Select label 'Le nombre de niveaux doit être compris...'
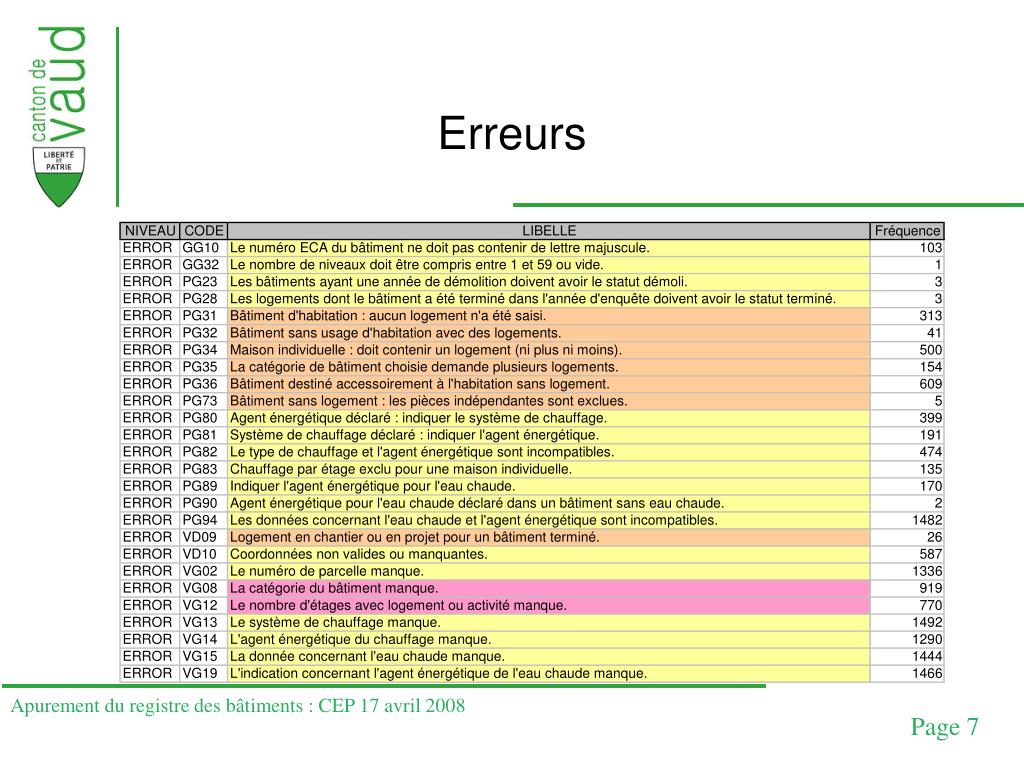 coord(417,265)
